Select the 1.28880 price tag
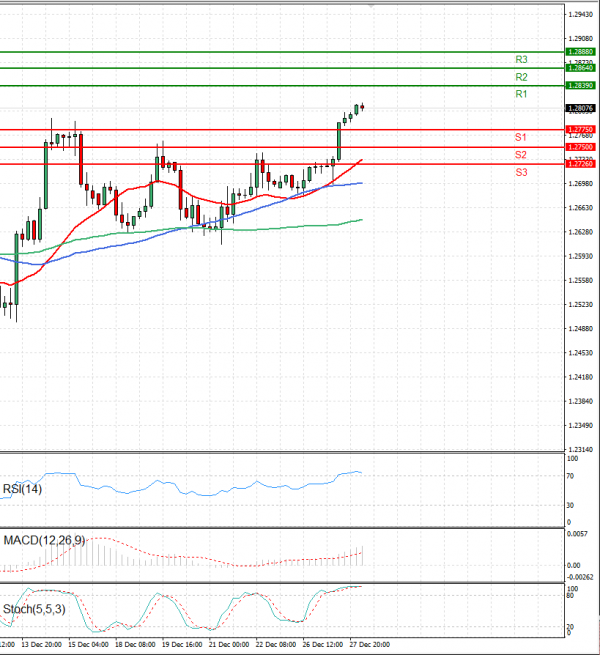600x655 pixels. coord(580,52)
